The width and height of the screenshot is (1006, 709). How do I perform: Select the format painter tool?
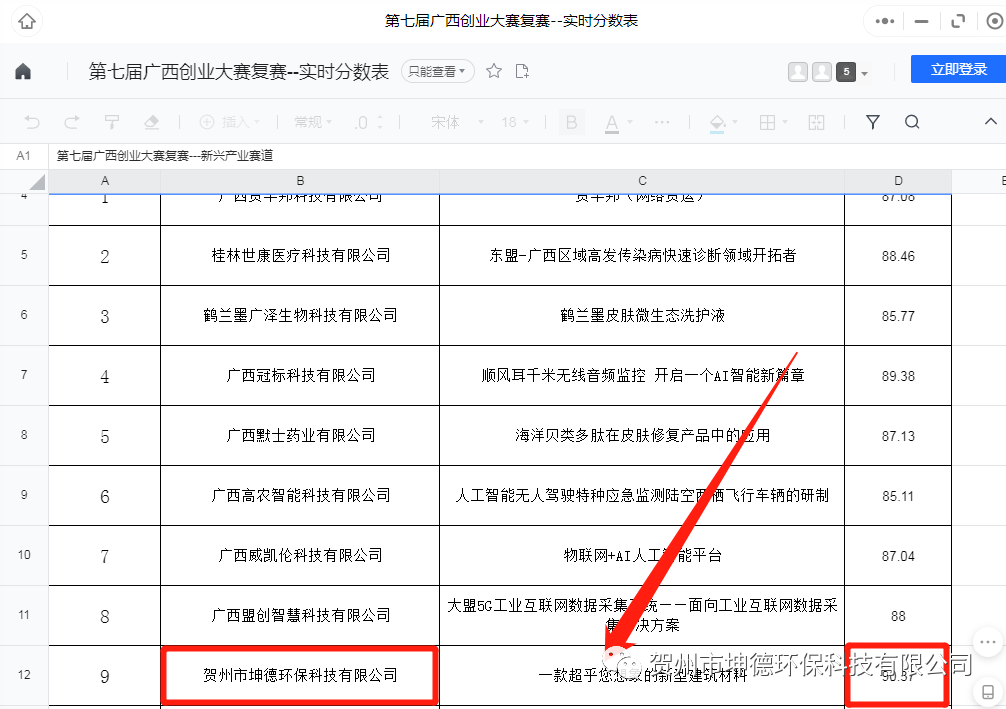pyautogui.click(x=110, y=122)
